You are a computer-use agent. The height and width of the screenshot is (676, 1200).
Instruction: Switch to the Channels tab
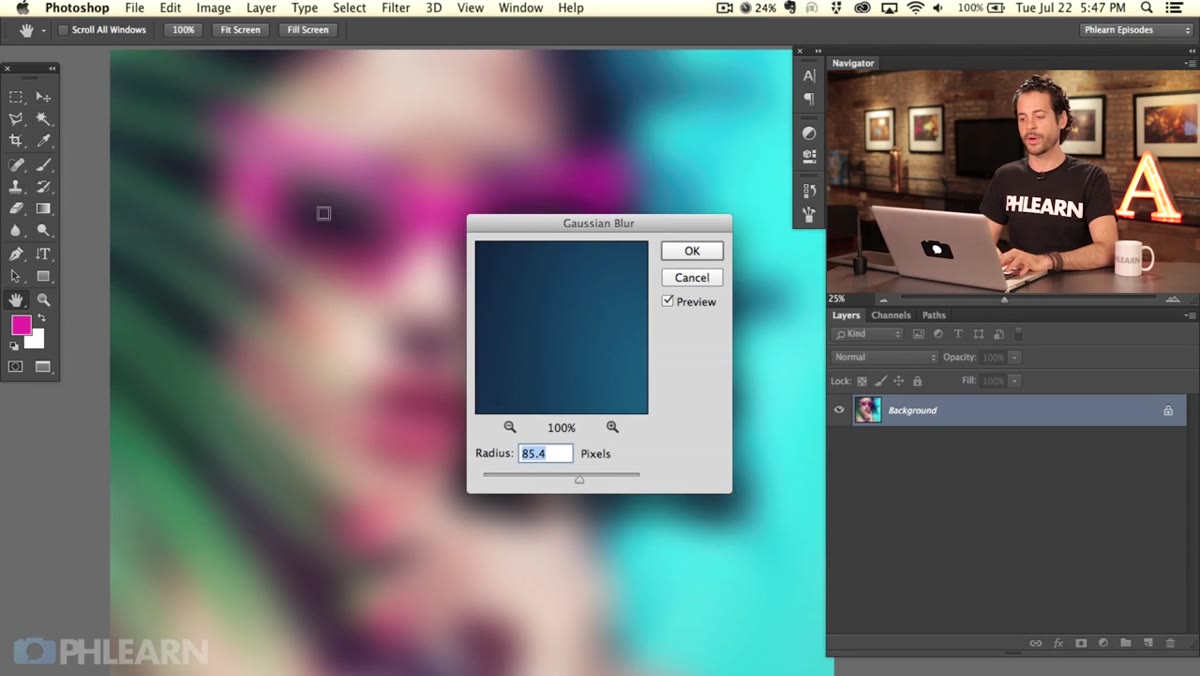(890, 315)
